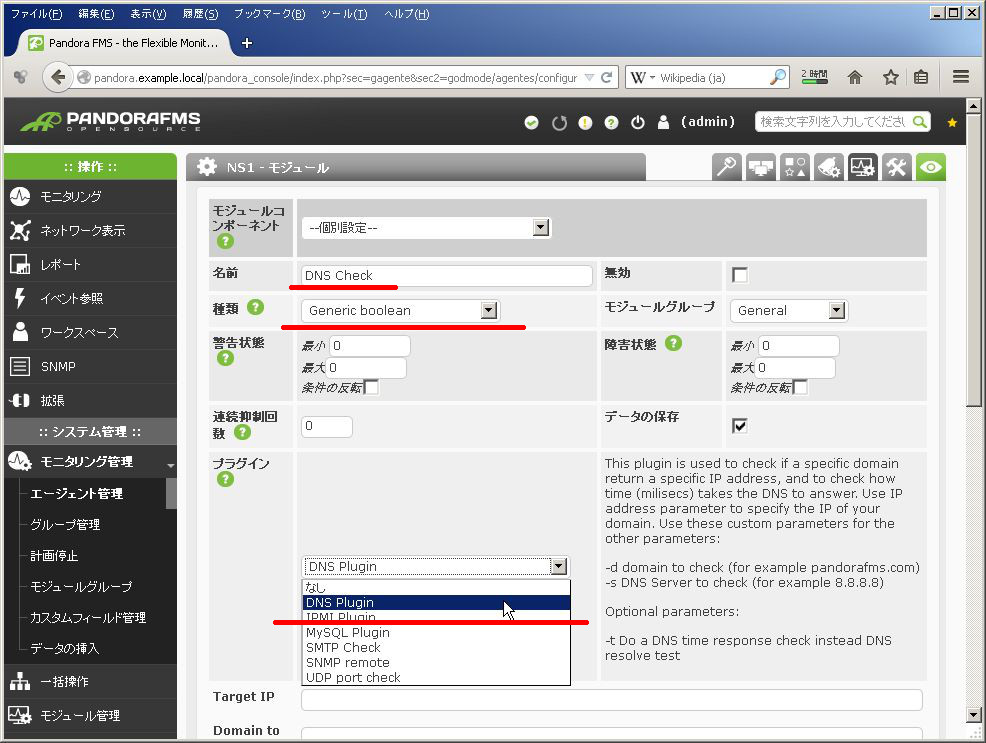
Task: Click help icon under 警告状態 label
Action: coord(225,358)
